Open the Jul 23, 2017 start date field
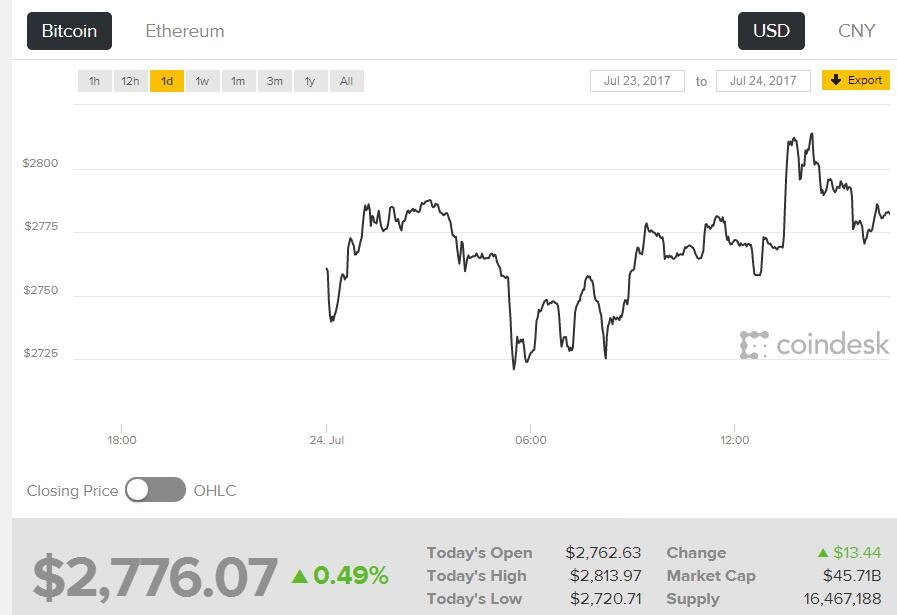The height and width of the screenshot is (615, 897). [x=637, y=81]
